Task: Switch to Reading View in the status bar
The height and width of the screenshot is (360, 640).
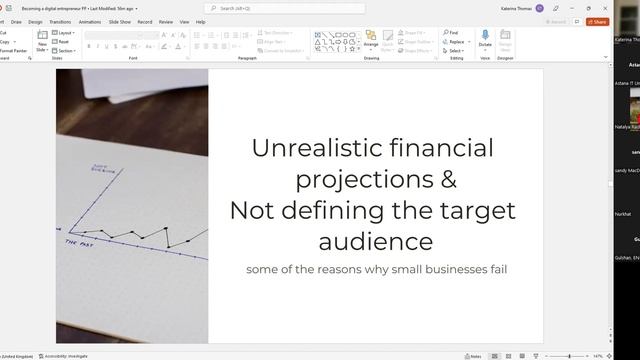Action: 522,356
